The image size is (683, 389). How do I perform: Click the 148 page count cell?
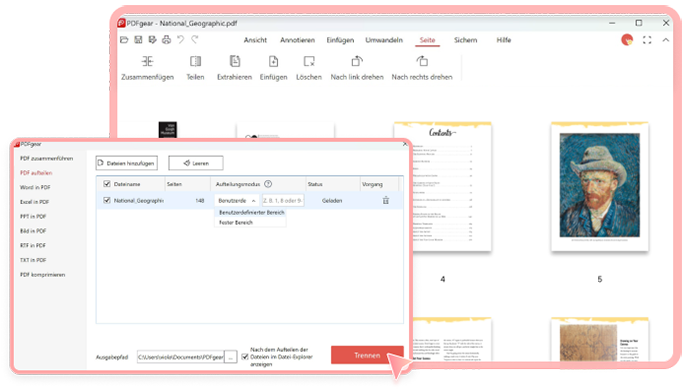point(200,201)
